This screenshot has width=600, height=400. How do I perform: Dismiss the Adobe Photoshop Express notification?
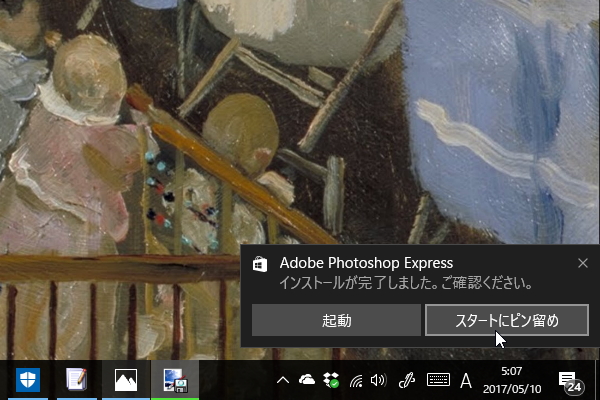click(583, 263)
